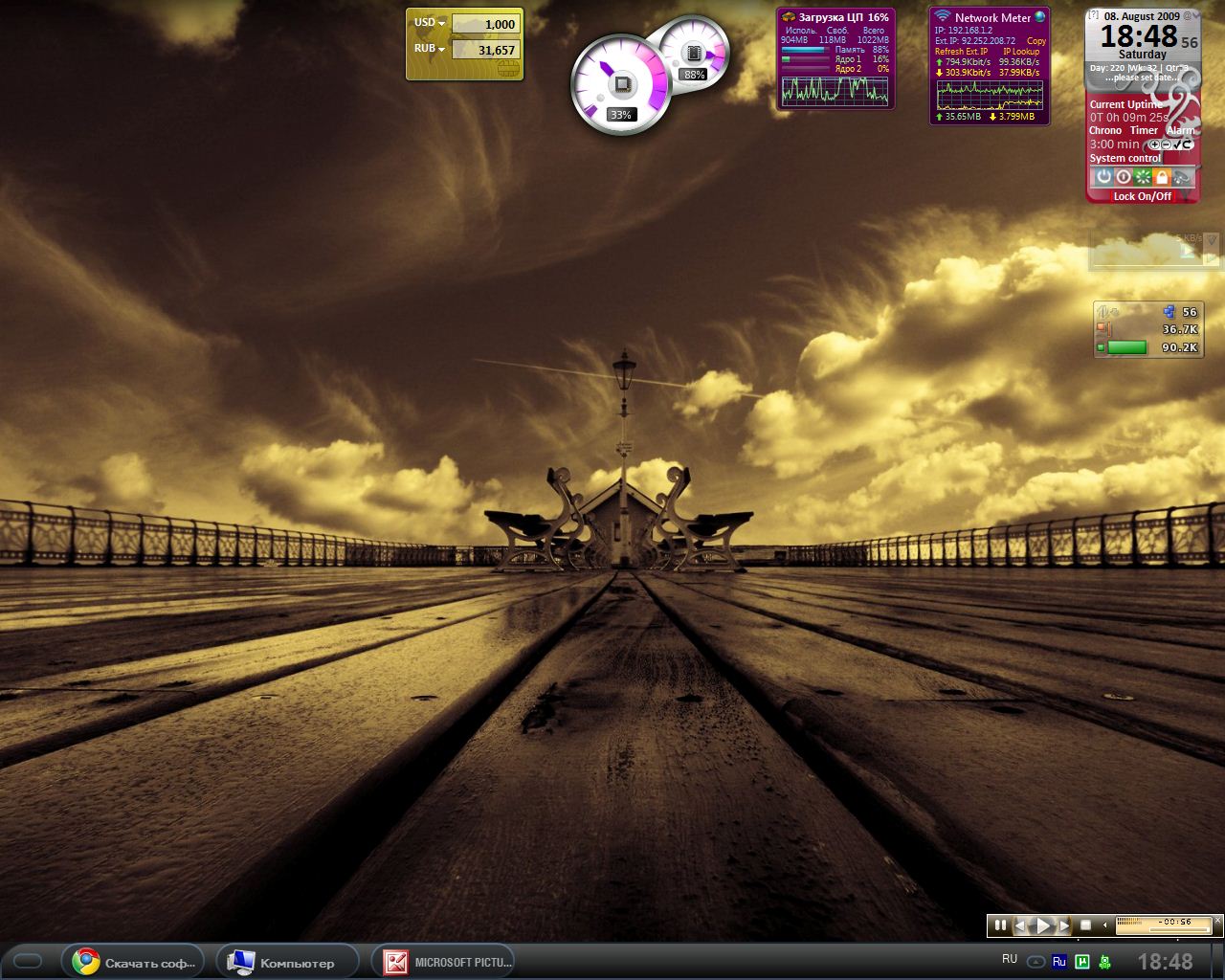
Task: Click the green standby icon in System control
Action: point(1143,177)
